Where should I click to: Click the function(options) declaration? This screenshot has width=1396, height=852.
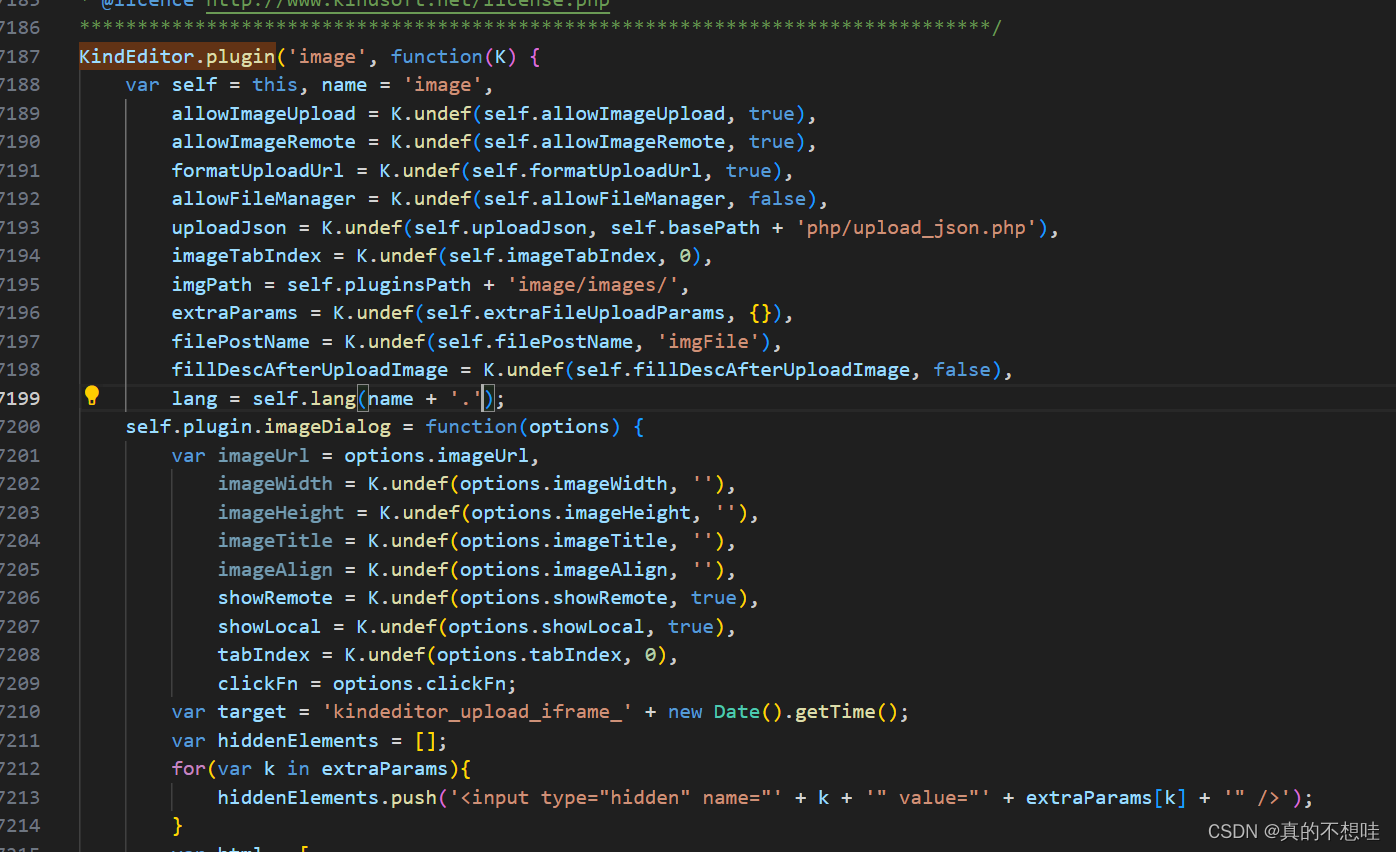(523, 426)
